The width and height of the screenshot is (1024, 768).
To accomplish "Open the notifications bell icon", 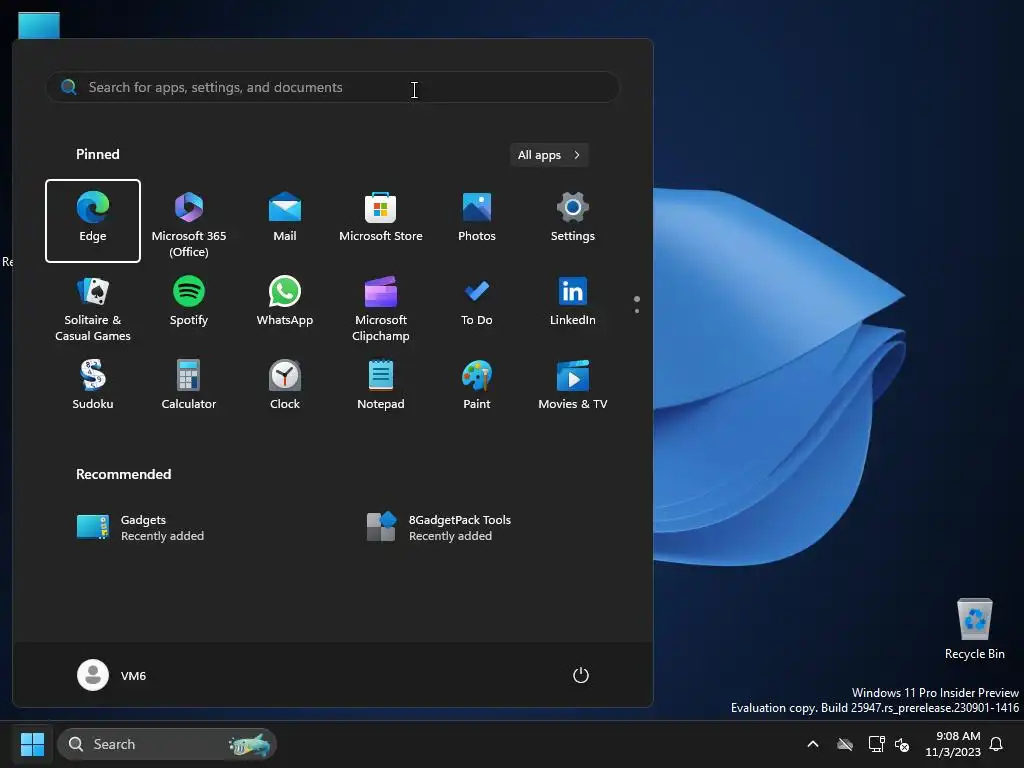I will [x=996, y=744].
